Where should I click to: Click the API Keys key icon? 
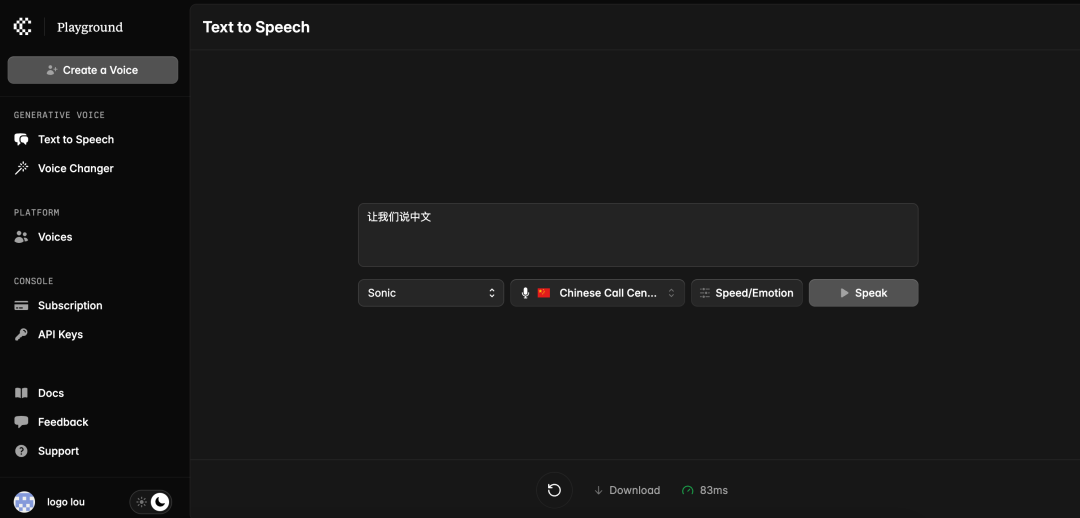click(x=21, y=335)
